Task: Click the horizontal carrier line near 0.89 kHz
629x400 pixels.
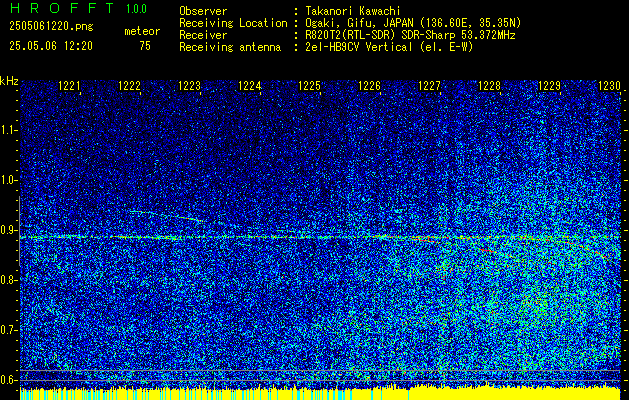Action: [x=320, y=237]
